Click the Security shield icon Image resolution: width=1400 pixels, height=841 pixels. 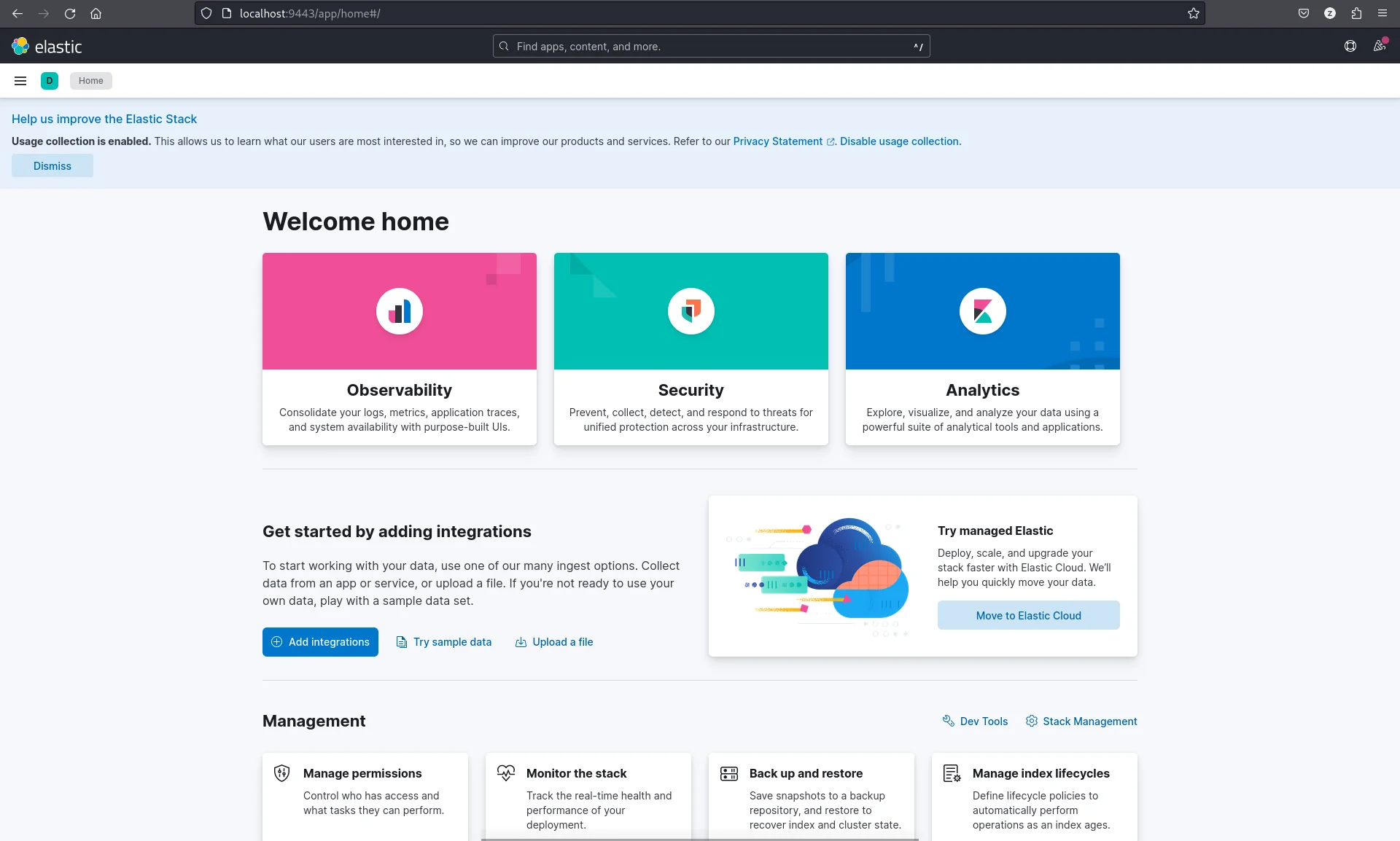click(x=691, y=311)
